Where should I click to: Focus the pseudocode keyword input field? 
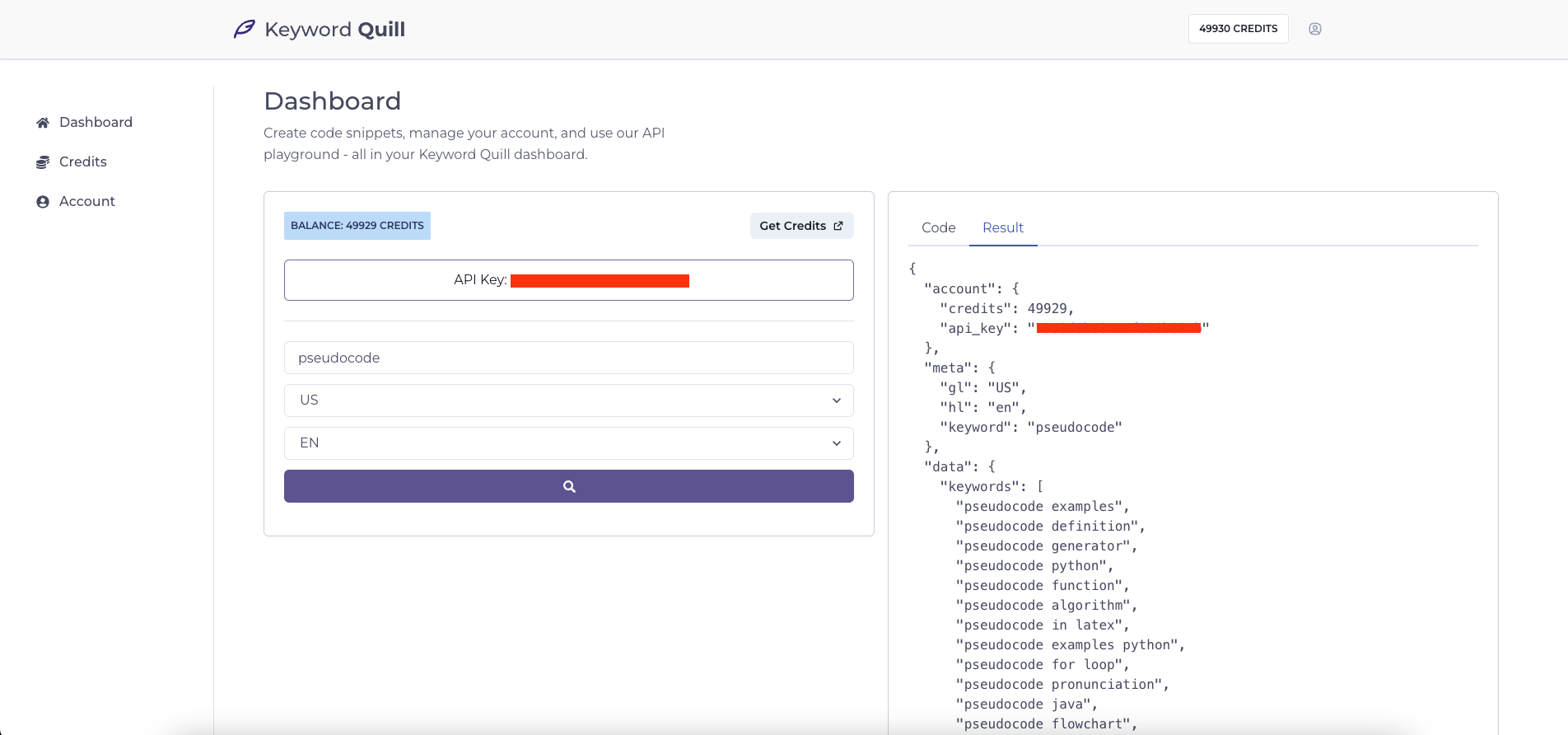(569, 358)
